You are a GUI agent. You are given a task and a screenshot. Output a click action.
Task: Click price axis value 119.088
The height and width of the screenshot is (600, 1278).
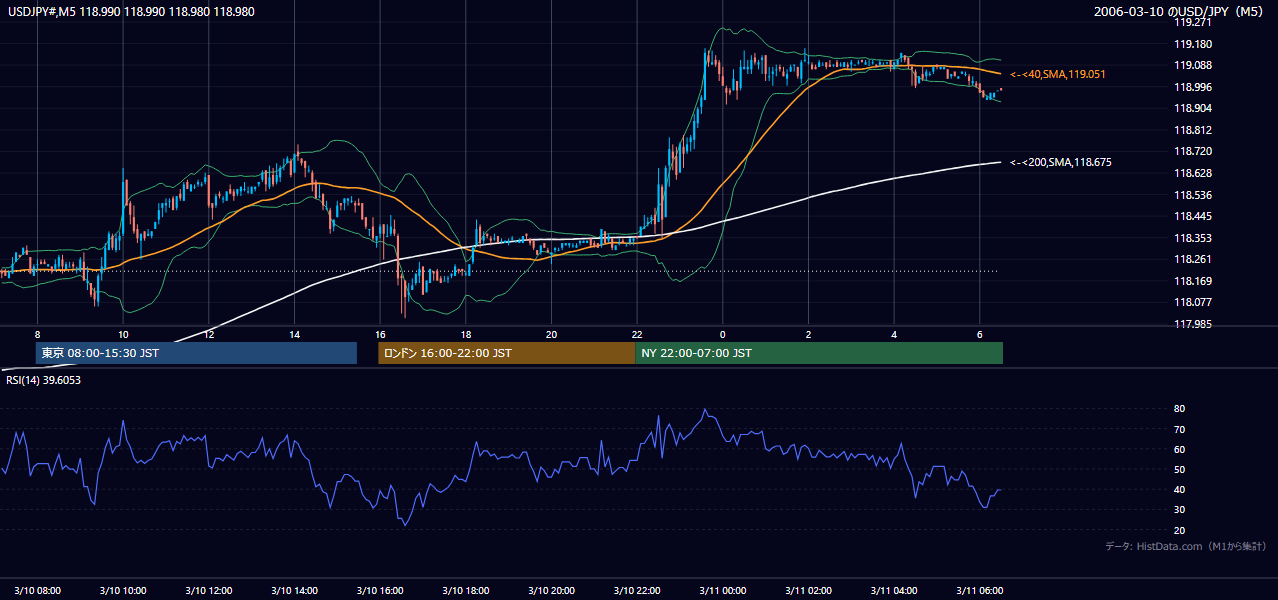tap(1194, 65)
